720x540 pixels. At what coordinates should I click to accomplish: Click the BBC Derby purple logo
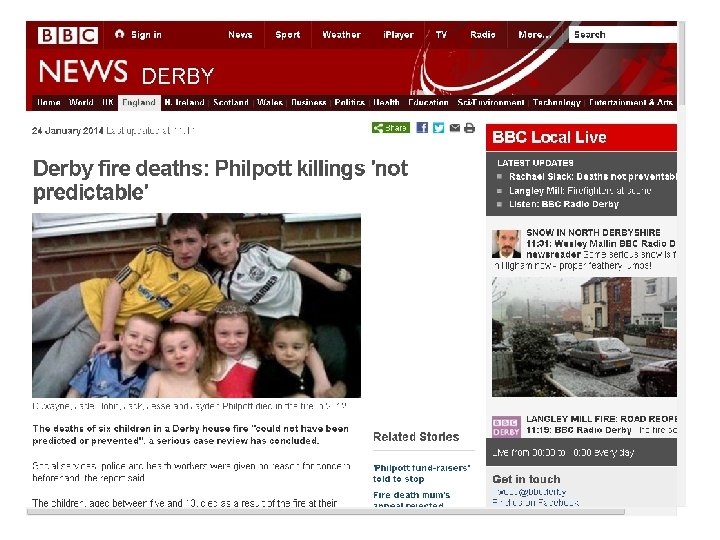point(506,427)
